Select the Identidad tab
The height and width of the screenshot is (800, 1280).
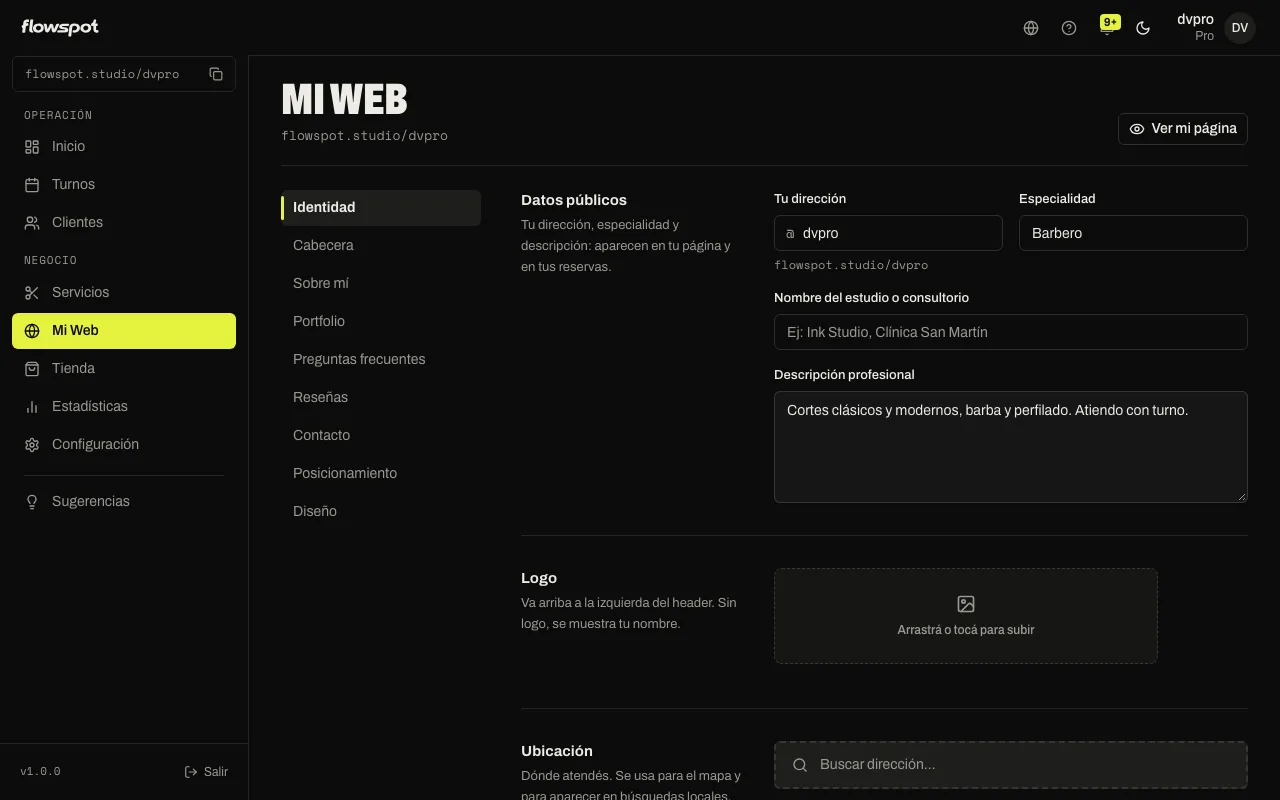click(381, 207)
